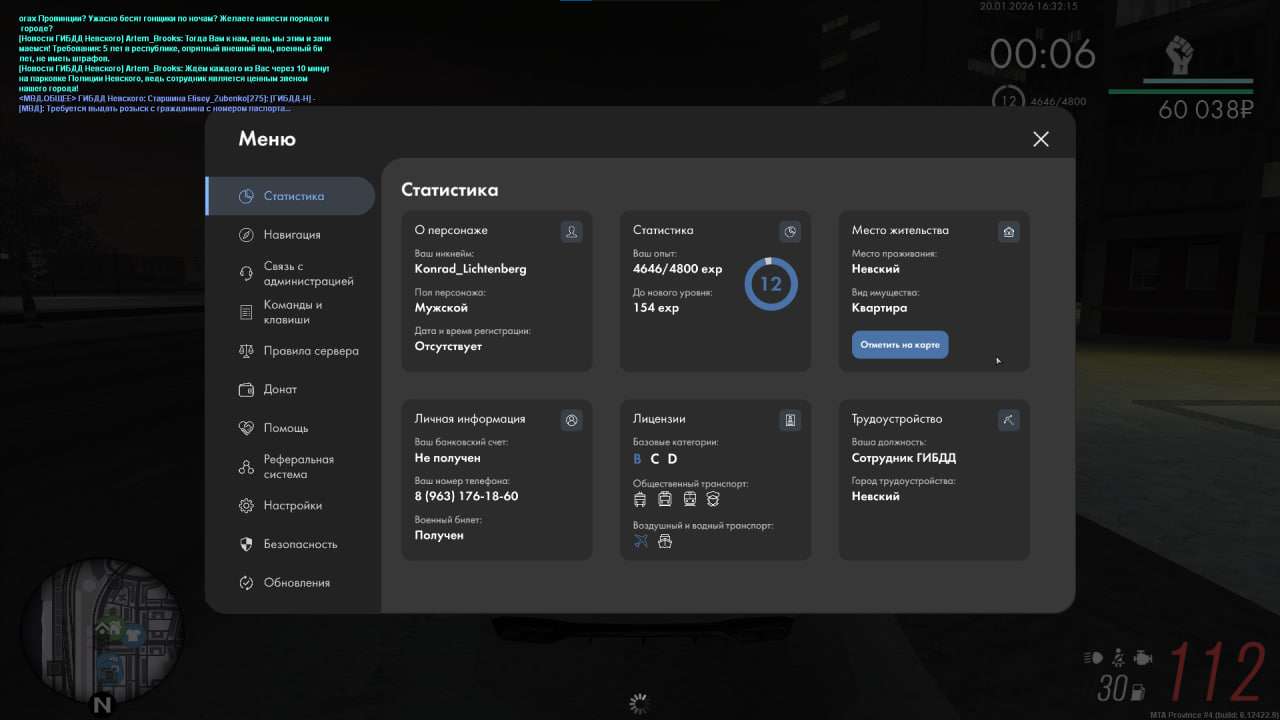Click the pickaxe icon in Трудоустройство card

(1009, 420)
